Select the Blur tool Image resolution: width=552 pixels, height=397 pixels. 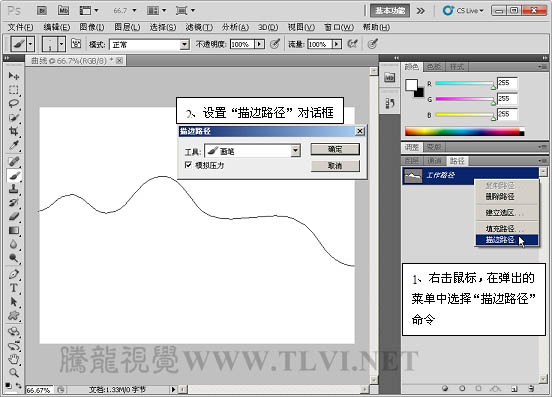click(14, 244)
